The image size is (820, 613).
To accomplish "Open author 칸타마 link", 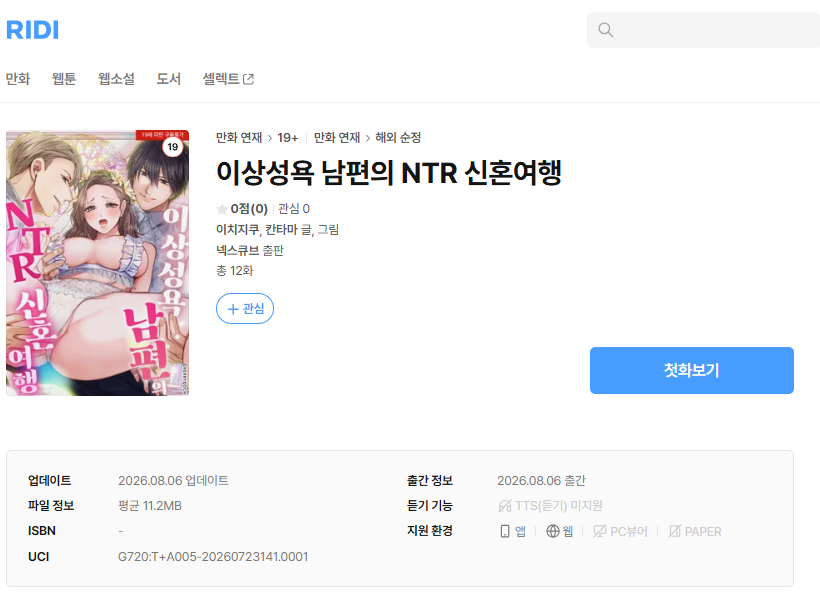I will tap(281, 230).
